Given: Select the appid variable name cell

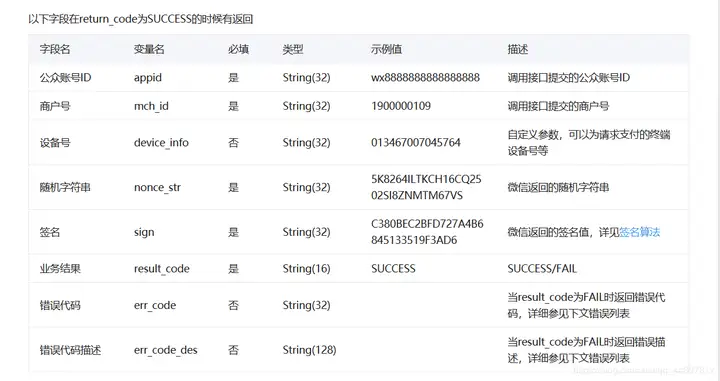Looking at the screenshot, I should tap(148, 78).
